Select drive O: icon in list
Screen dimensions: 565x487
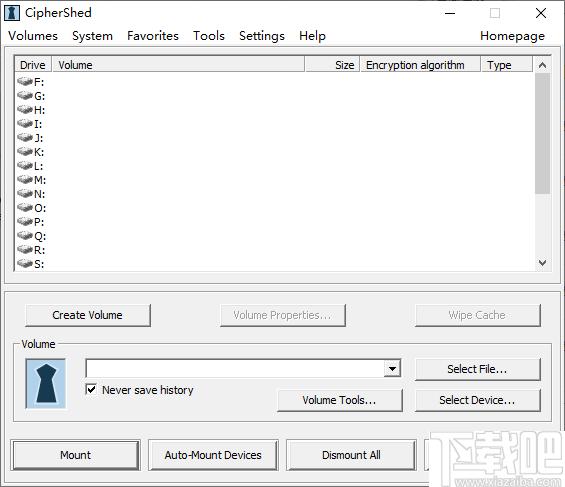pos(25,207)
